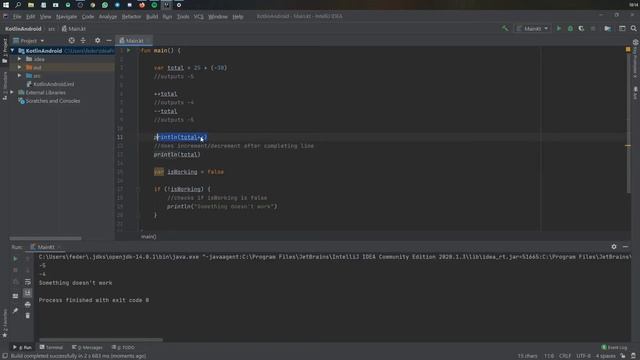Click the Project vertical side tab

point(5,50)
